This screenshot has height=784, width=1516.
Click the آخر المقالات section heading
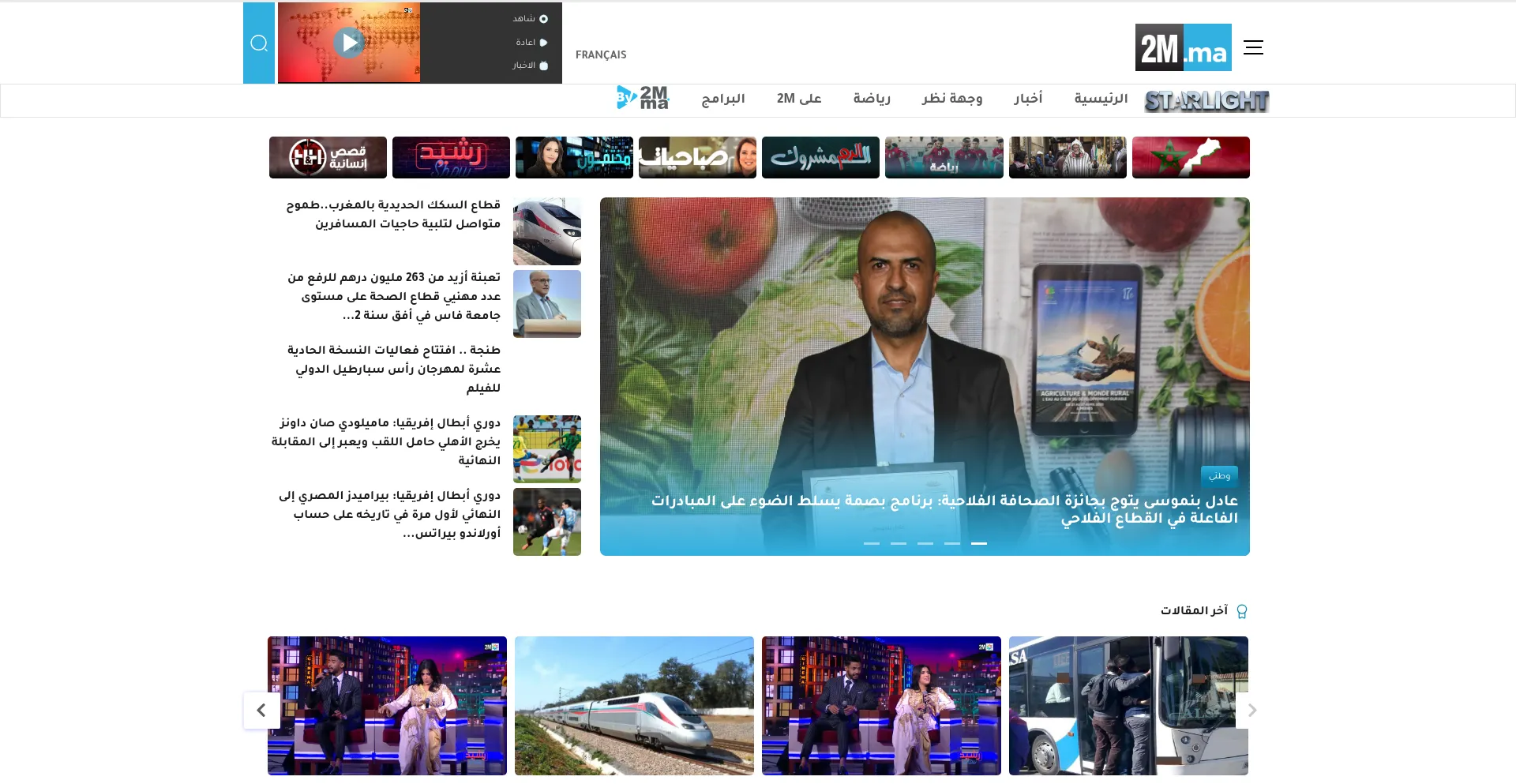click(1194, 611)
